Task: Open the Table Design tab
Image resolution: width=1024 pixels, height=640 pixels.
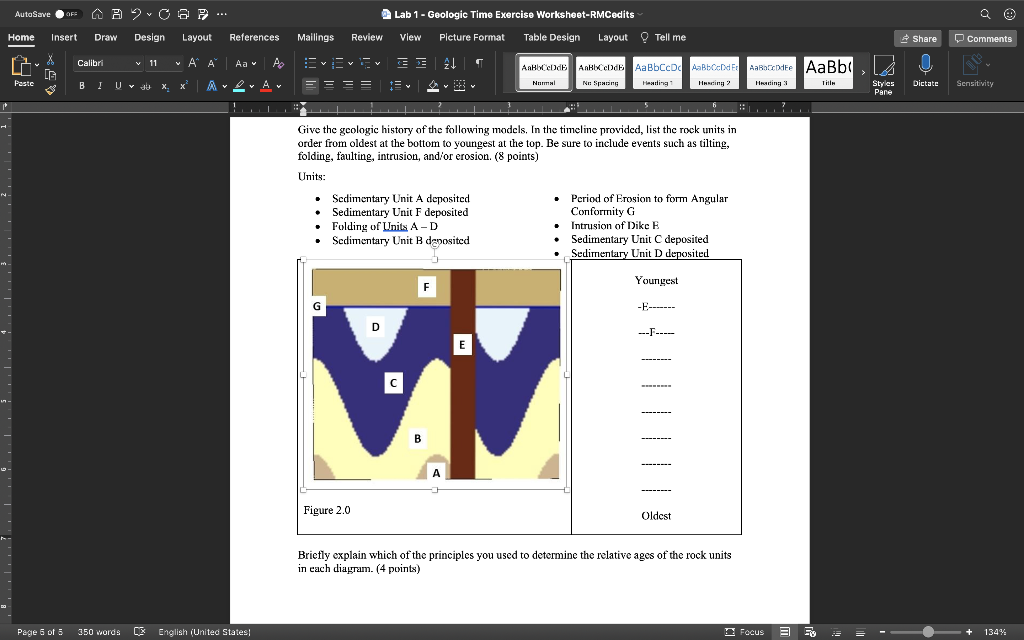Action: [x=551, y=37]
